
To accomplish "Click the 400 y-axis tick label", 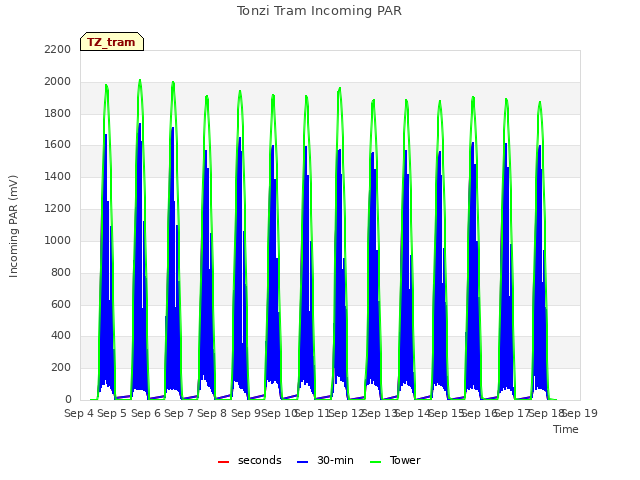I will pyautogui.click(x=61, y=336).
